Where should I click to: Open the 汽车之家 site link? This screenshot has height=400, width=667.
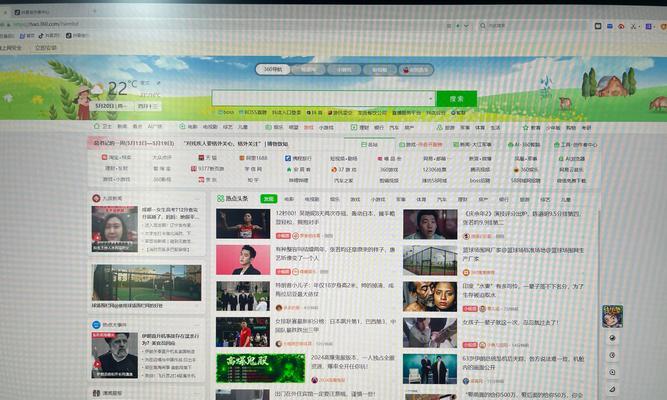pos(344,180)
